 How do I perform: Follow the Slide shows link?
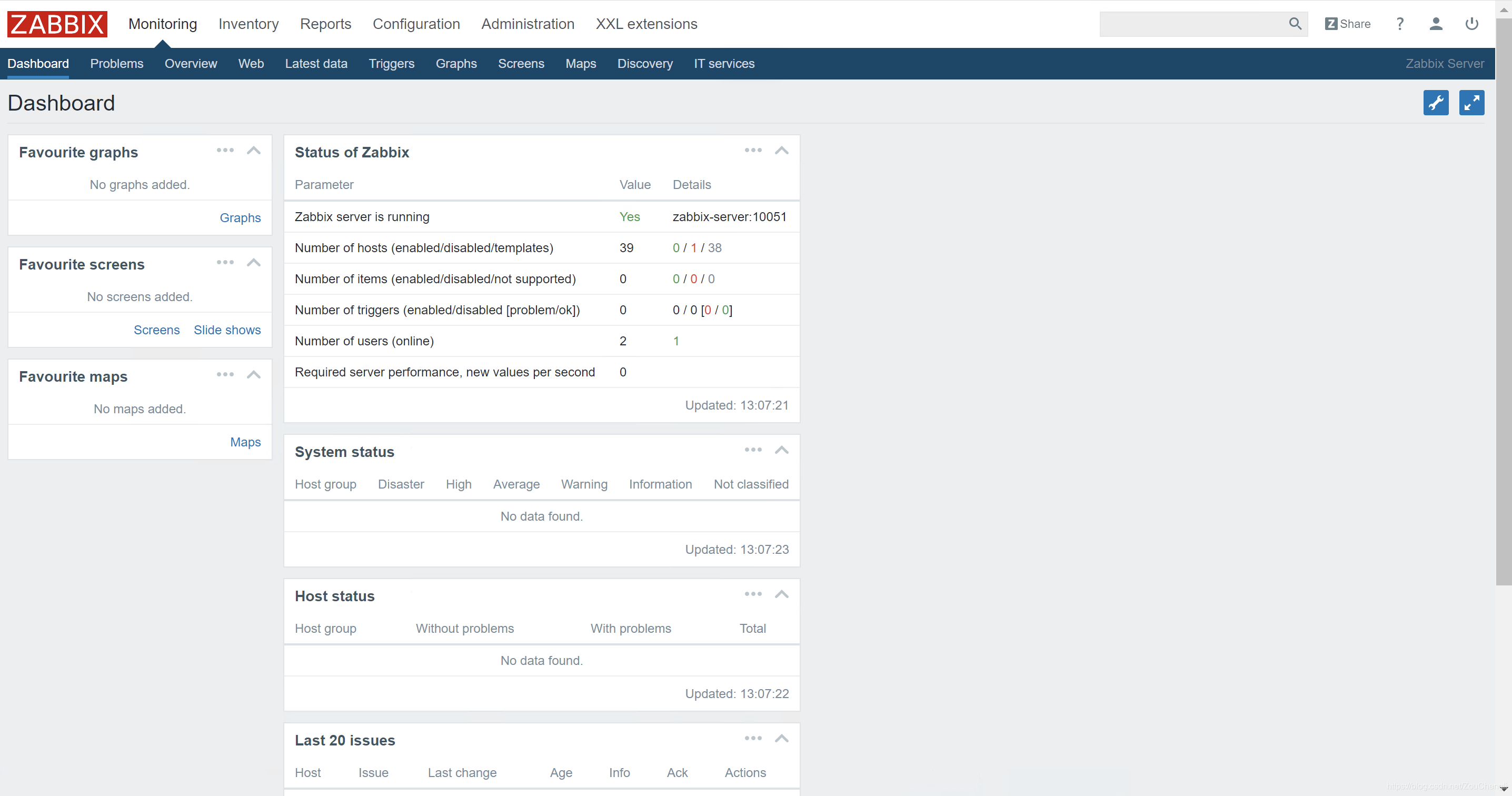(x=227, y=330)
